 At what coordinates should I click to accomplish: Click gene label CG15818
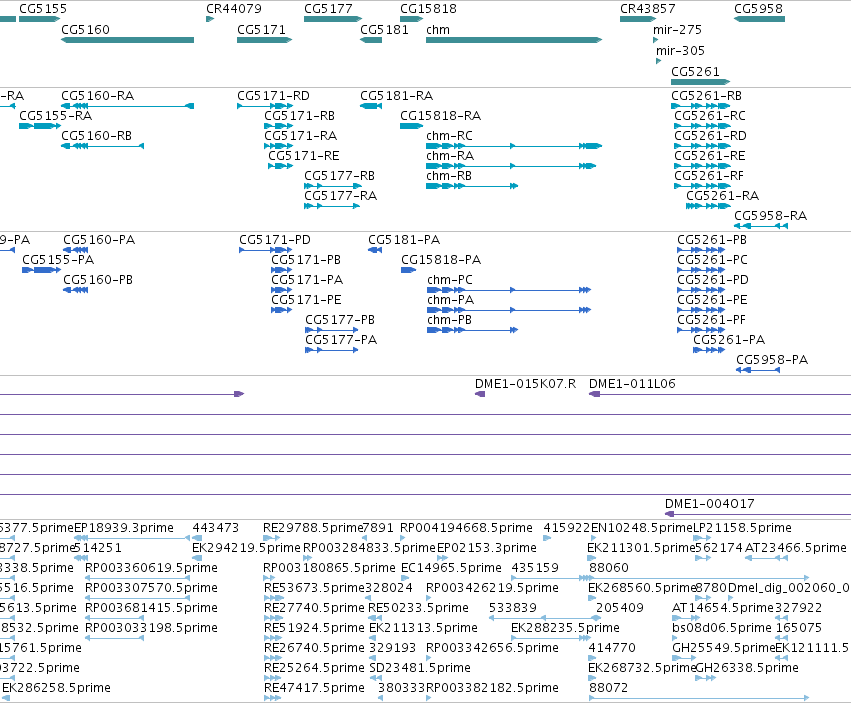pos(429,9)
